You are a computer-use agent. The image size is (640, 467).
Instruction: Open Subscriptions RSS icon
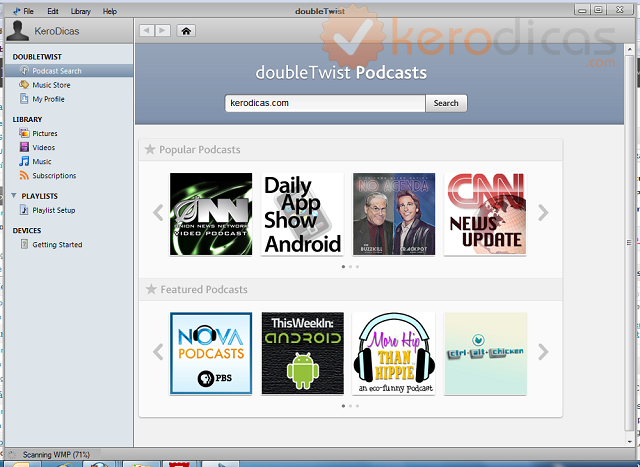point(24,175)
